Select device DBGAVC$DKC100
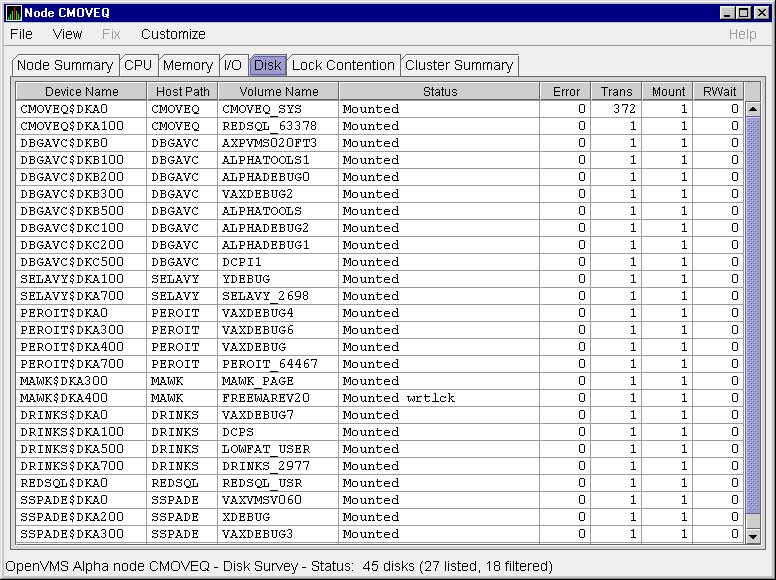The image size is (776, 580). pos(72,228)
